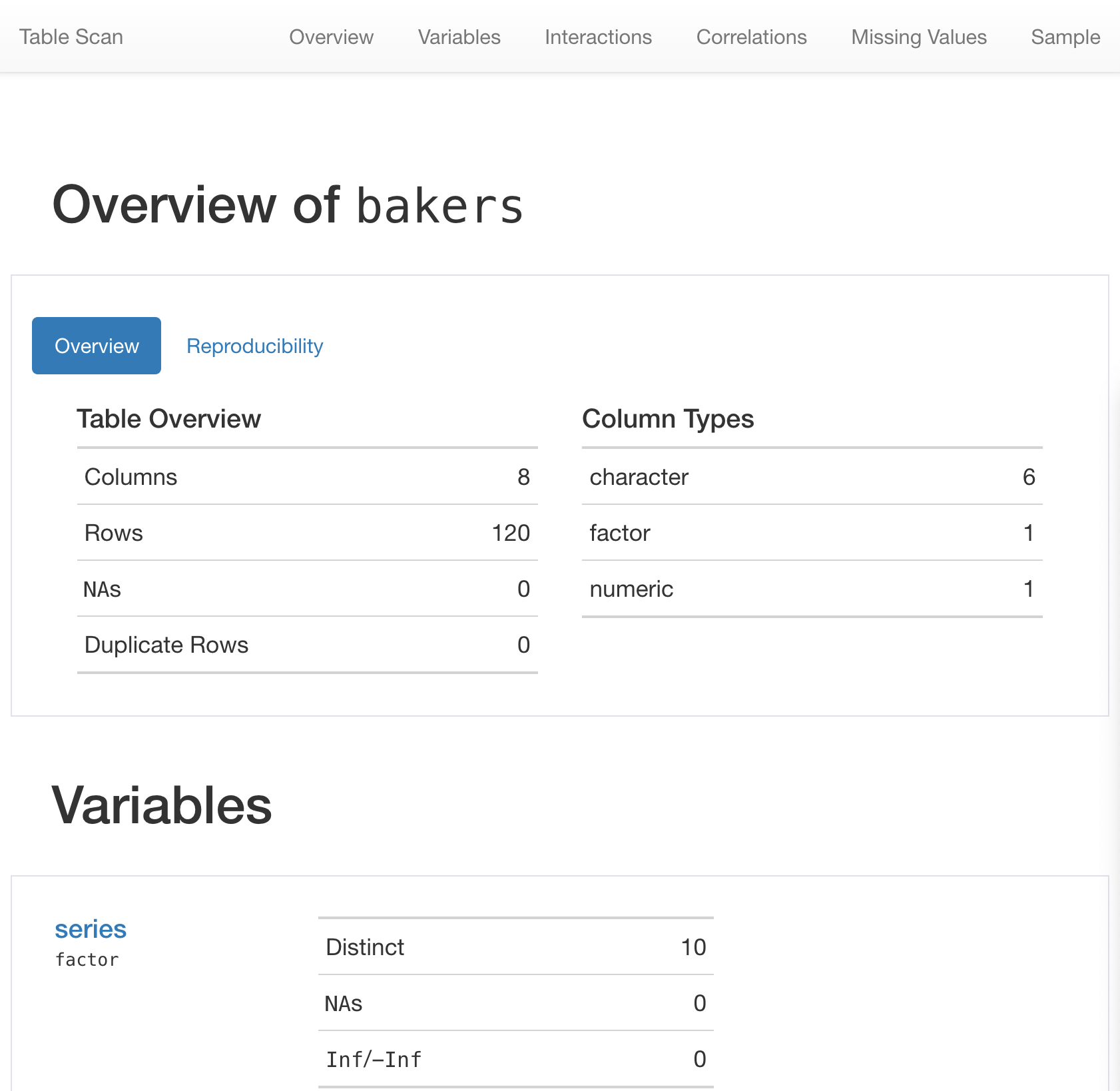1120x1091 pixels.
Task: Select the Rows count row
Action: point(307,533)
